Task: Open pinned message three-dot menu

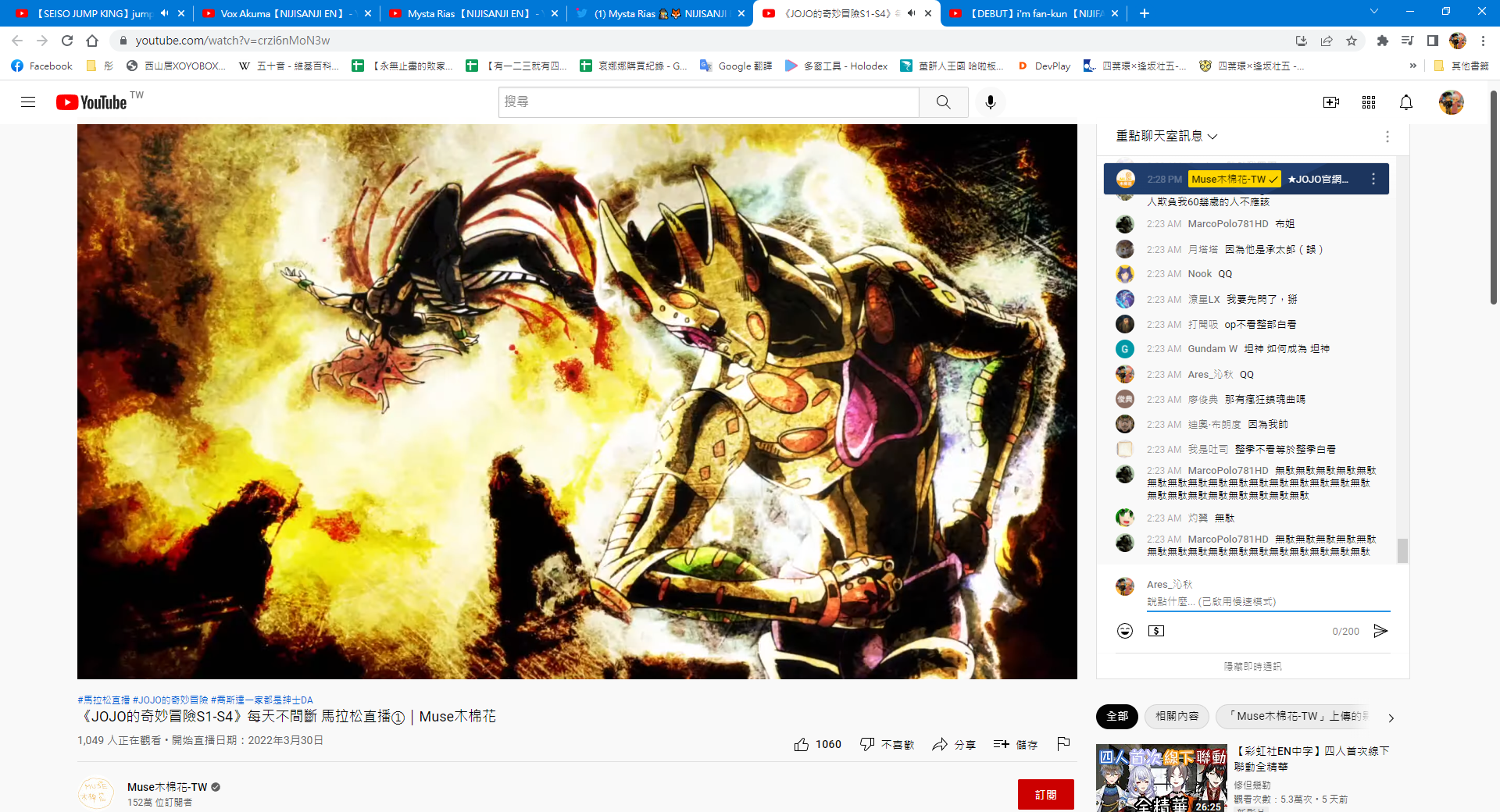Action: [x=1373, y=179]
